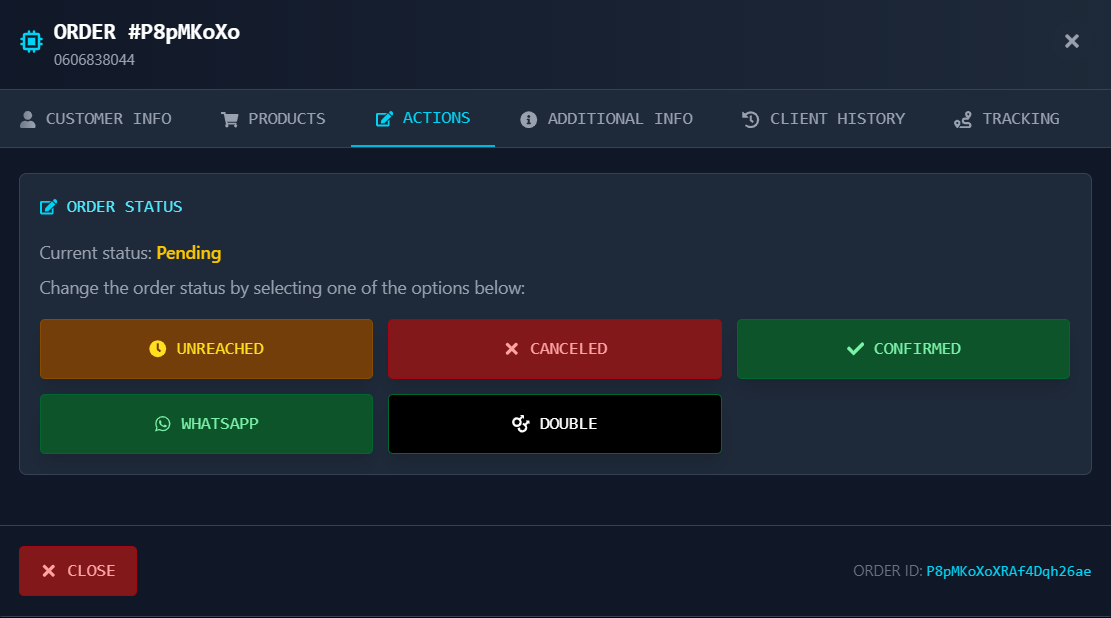Click the person icon in Customer Info tab
Image resolution: width=1111 pixels, height=618 pixels.
pyautogui.click(x=28, y=119)
